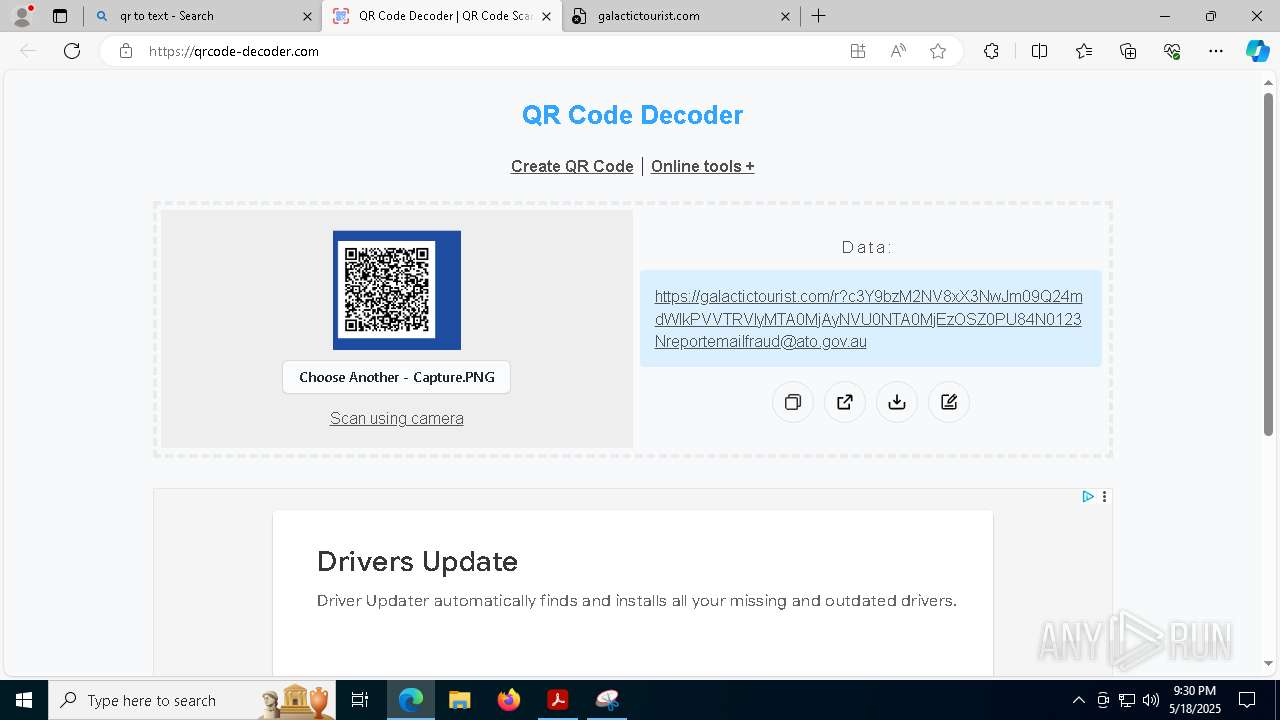View site information via the lock icon
Viewport: 1280px width, 720px height.
point(125,51)
